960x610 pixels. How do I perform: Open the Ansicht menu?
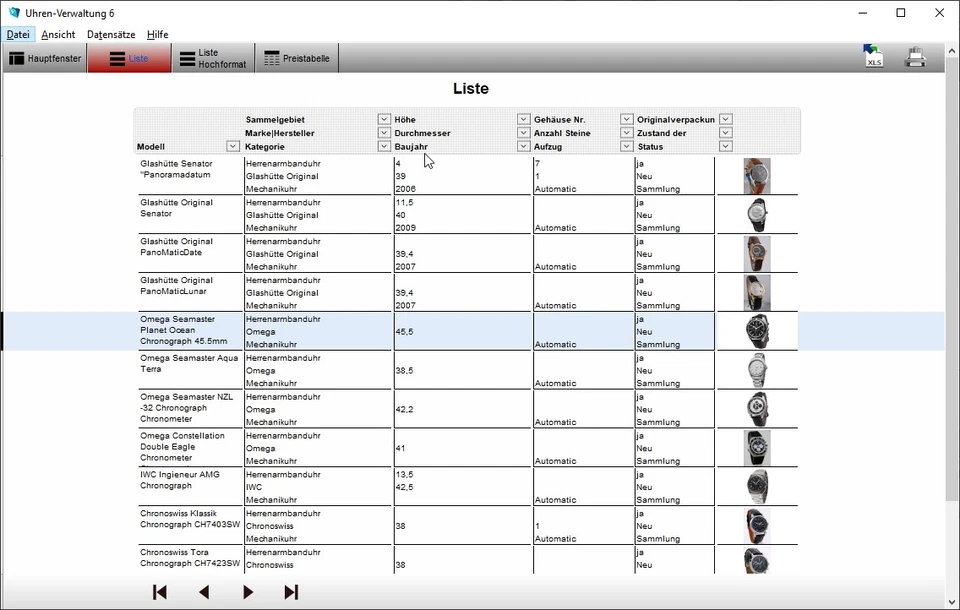pos(57,33)
